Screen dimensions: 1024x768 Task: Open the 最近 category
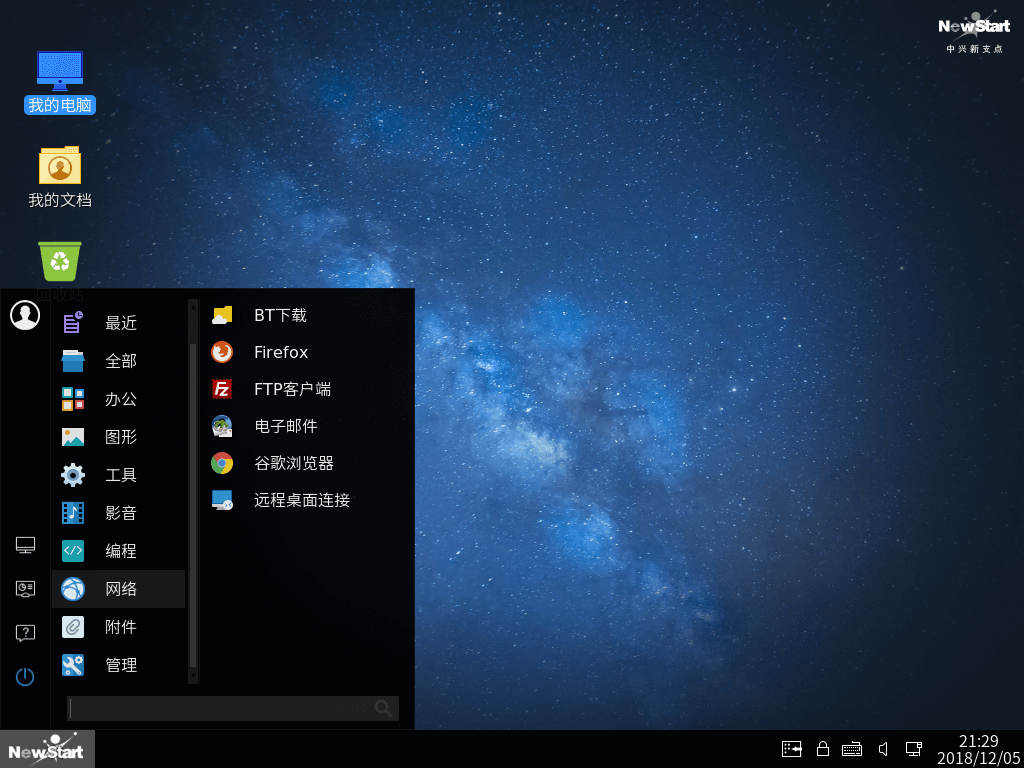(x=118, y=323)
